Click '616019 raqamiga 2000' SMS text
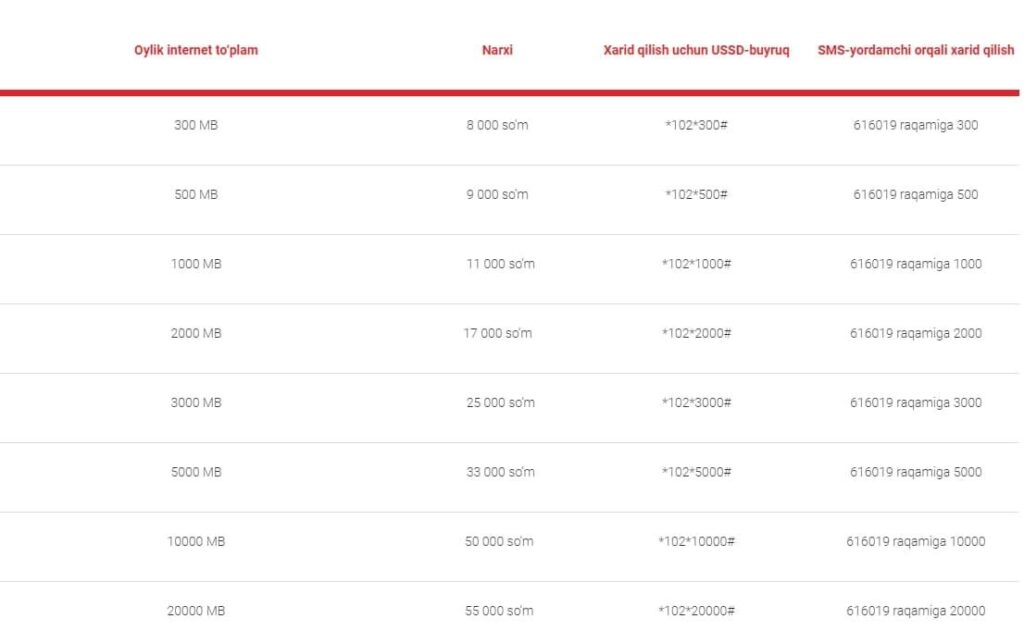This screenshot has height=631, width=1024. pyautogui.click(x=915, y=333)
